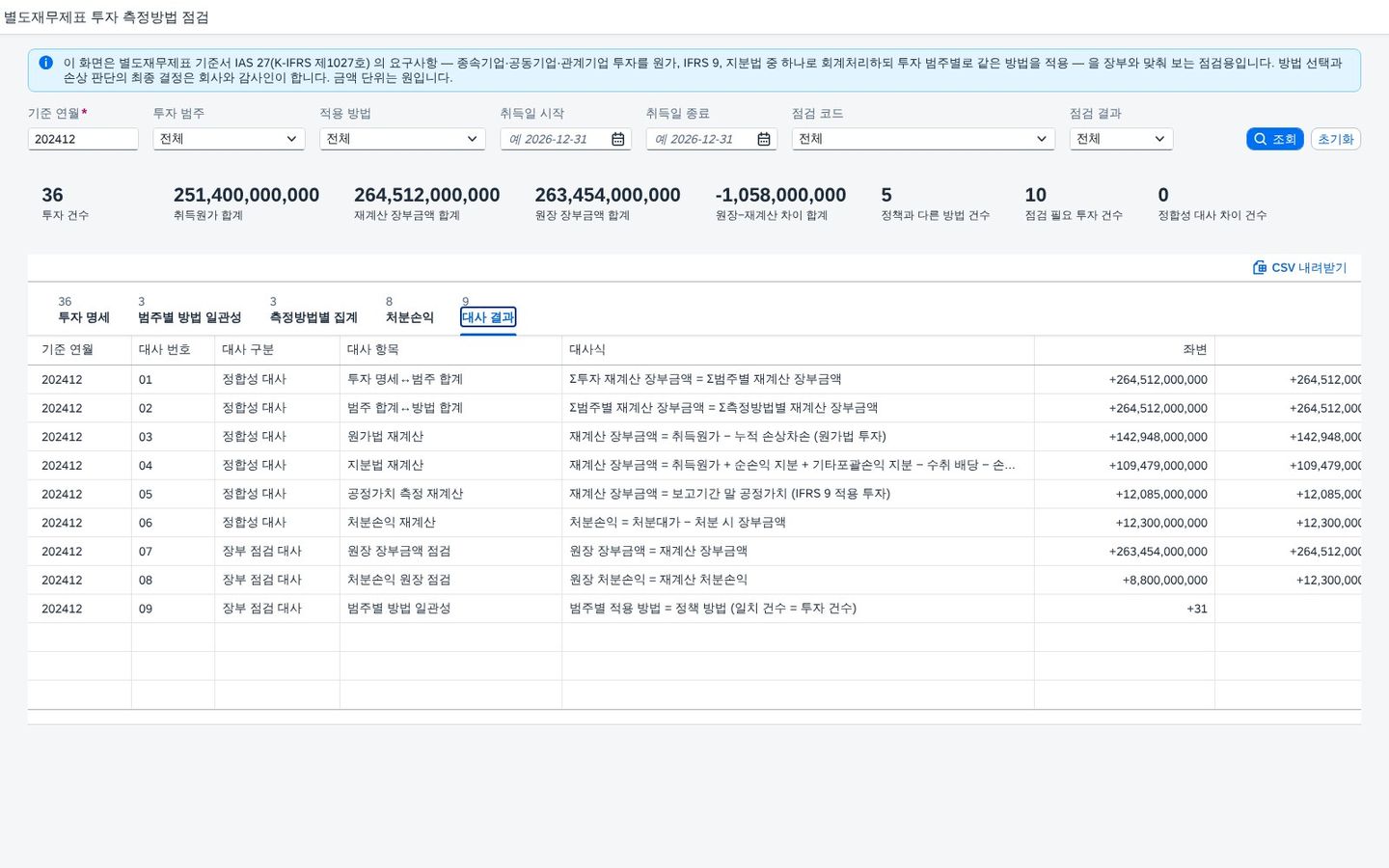Click the 대사 구분 column header

click(x=277, y=350)
